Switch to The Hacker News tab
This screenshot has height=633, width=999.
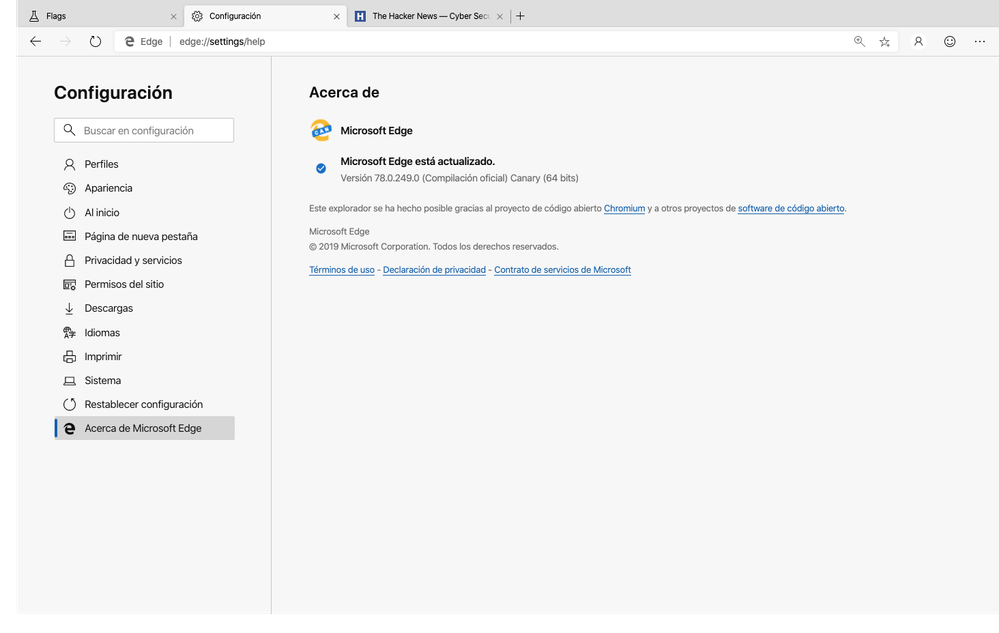[428, 16]
